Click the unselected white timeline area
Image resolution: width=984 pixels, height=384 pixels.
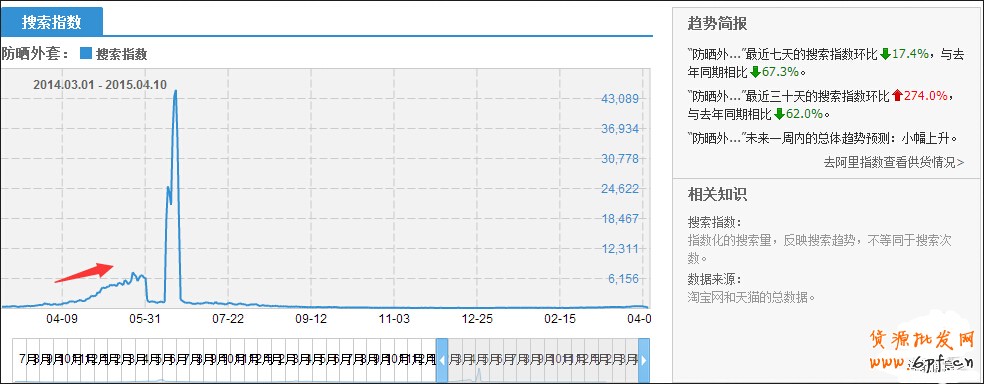click(x=225, y=361)
